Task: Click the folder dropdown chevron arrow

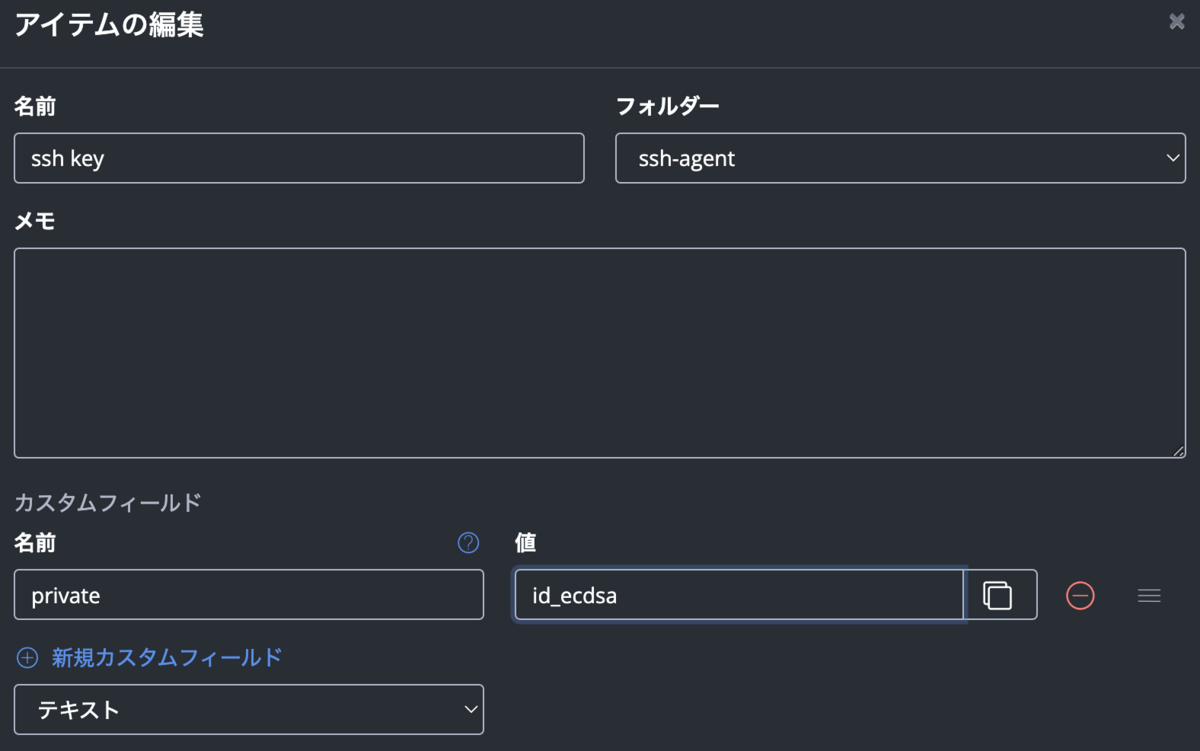Action: (1173, 158)
